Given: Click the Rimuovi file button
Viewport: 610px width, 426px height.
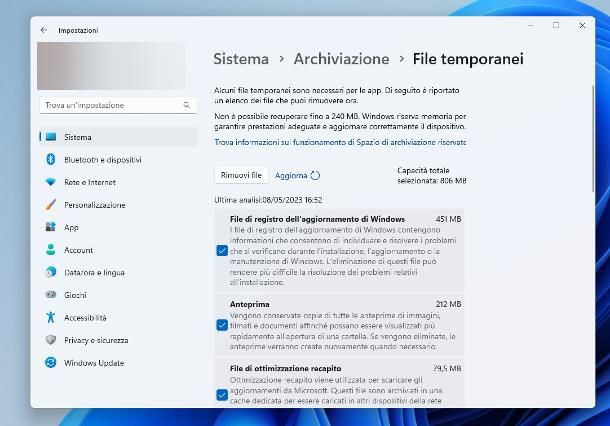Looking at the screenshot, I should point(241,175).
